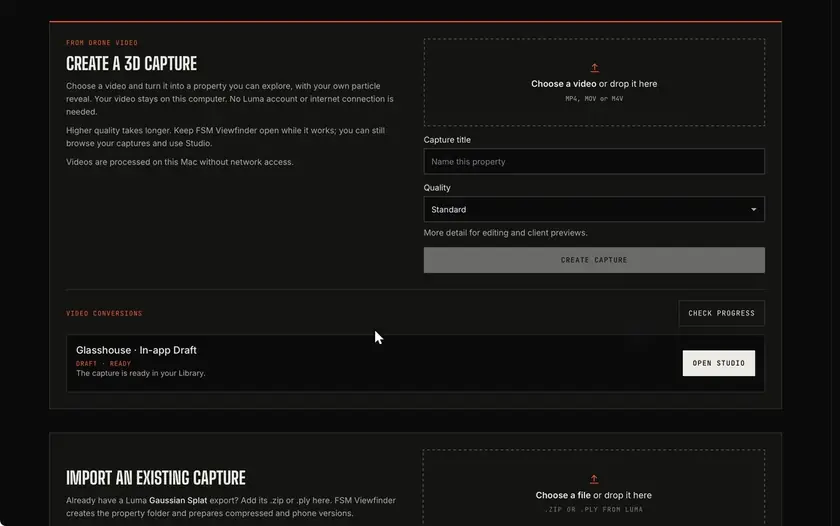Click the Check Progress button

pos(721,313)
